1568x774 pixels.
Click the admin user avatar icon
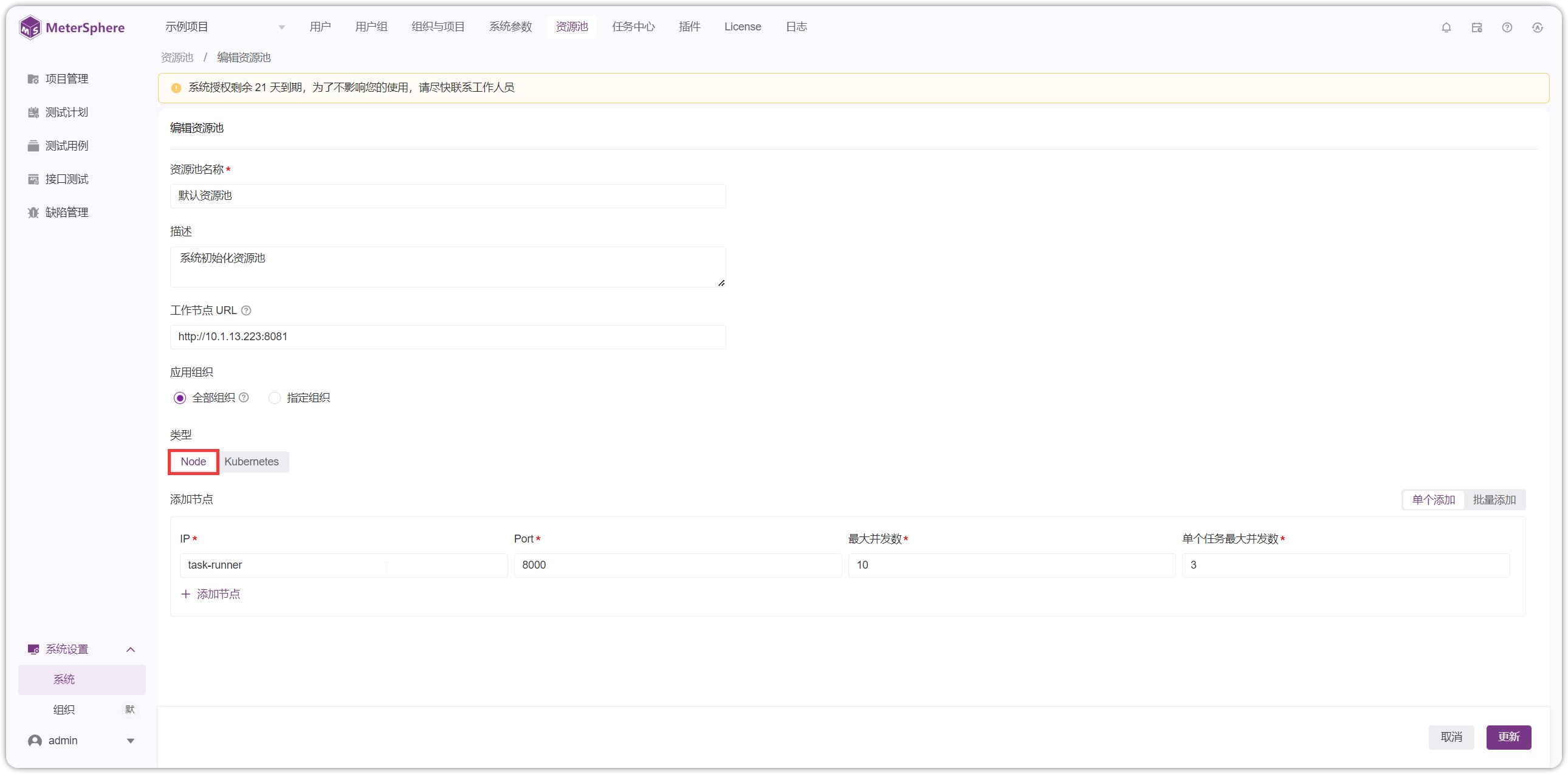pyautogui.click(x=35, y=741)
